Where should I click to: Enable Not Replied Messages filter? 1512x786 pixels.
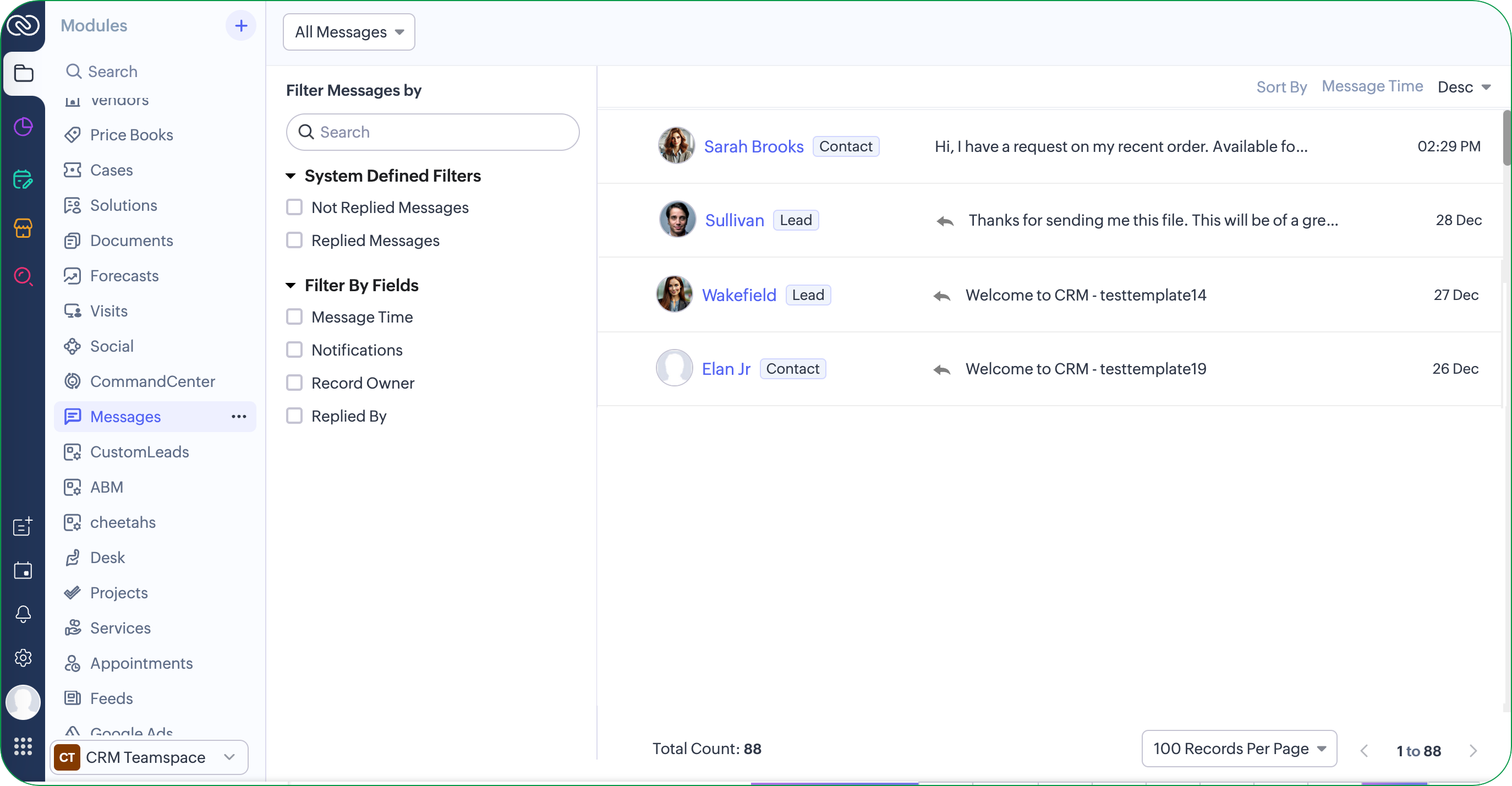[x=294, y=207]
